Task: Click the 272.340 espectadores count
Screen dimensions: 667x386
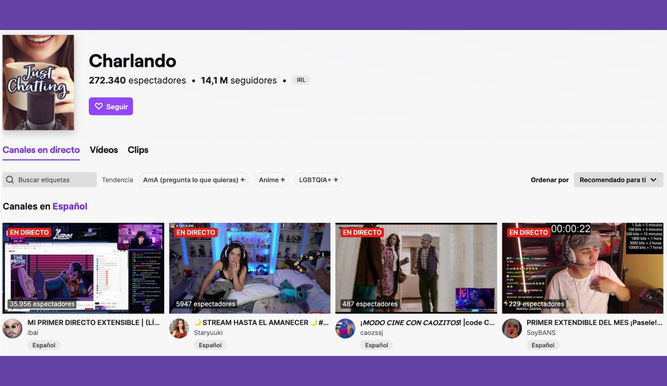Action: (137, 80)
